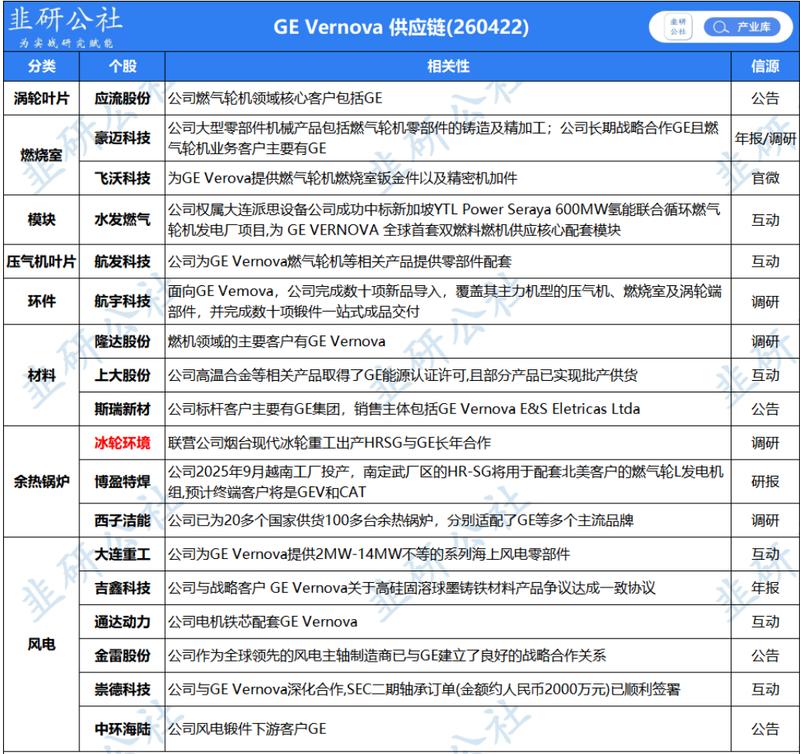The height and width of the screenshot is (754, 800).
Task: Select the 材料 category cell
Action: (x=41, y=375)
